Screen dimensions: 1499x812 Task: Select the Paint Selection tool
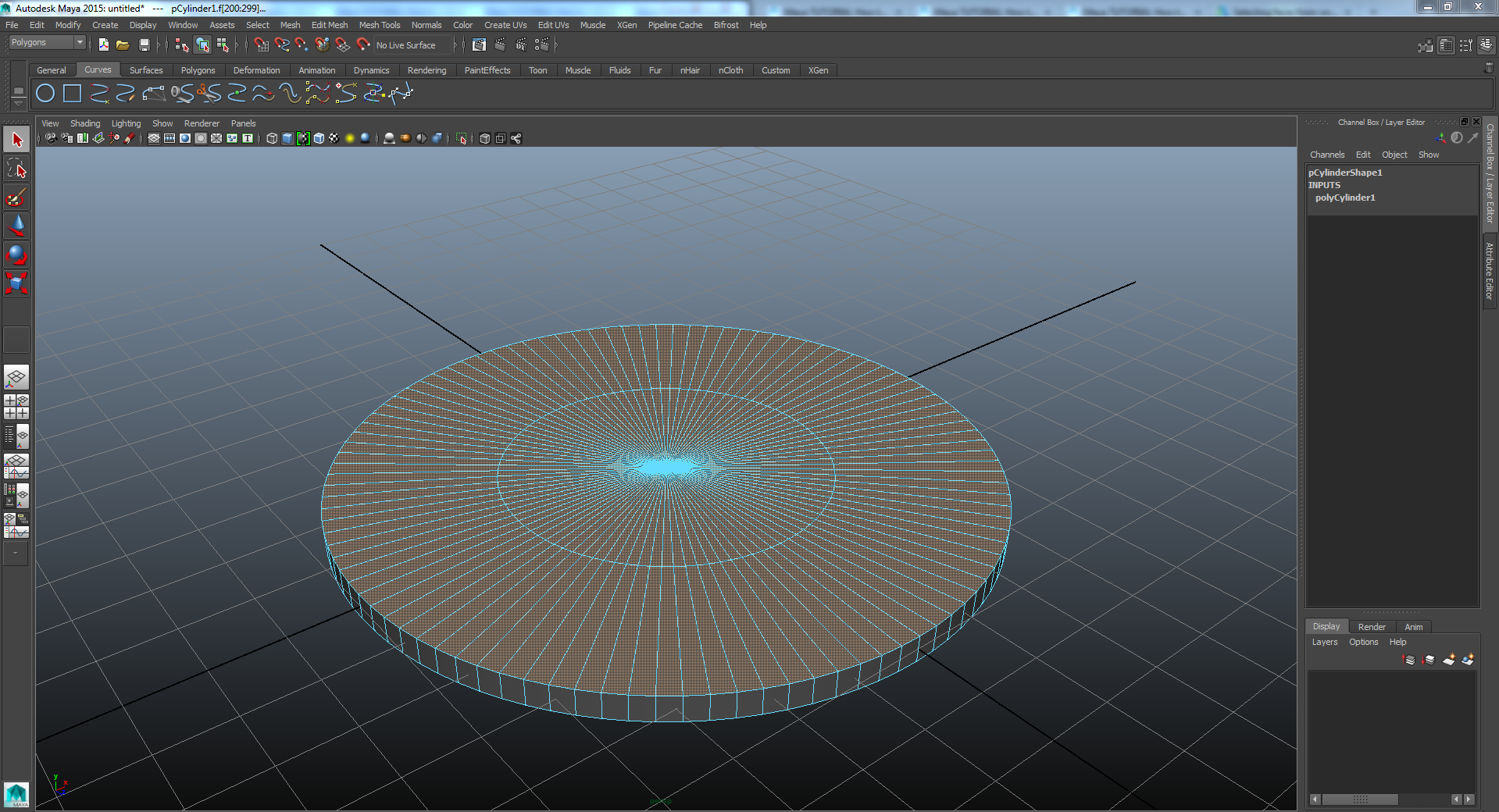pyautogui.click(x=16, y=197)
